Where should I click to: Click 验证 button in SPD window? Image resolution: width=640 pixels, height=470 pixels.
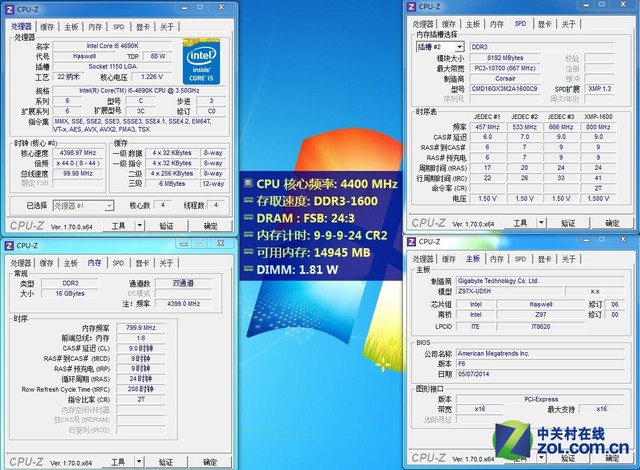568,223
